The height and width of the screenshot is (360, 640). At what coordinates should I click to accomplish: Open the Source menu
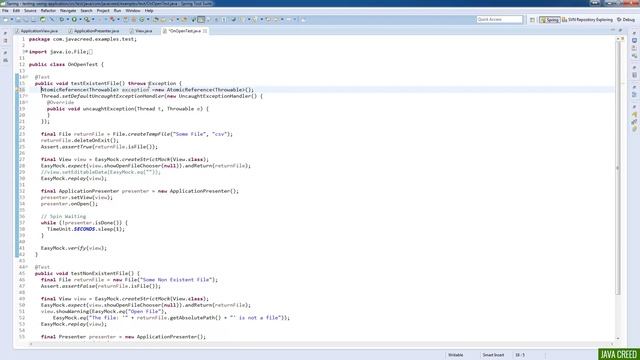pyautogui.click(x=30, y=11)
